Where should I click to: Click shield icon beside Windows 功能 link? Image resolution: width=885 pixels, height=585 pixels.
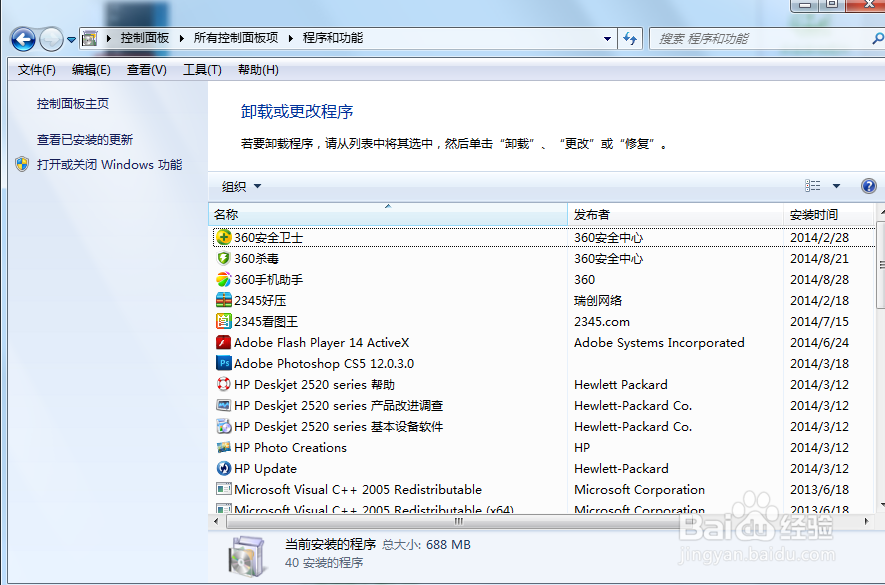[x=22, y=164]
